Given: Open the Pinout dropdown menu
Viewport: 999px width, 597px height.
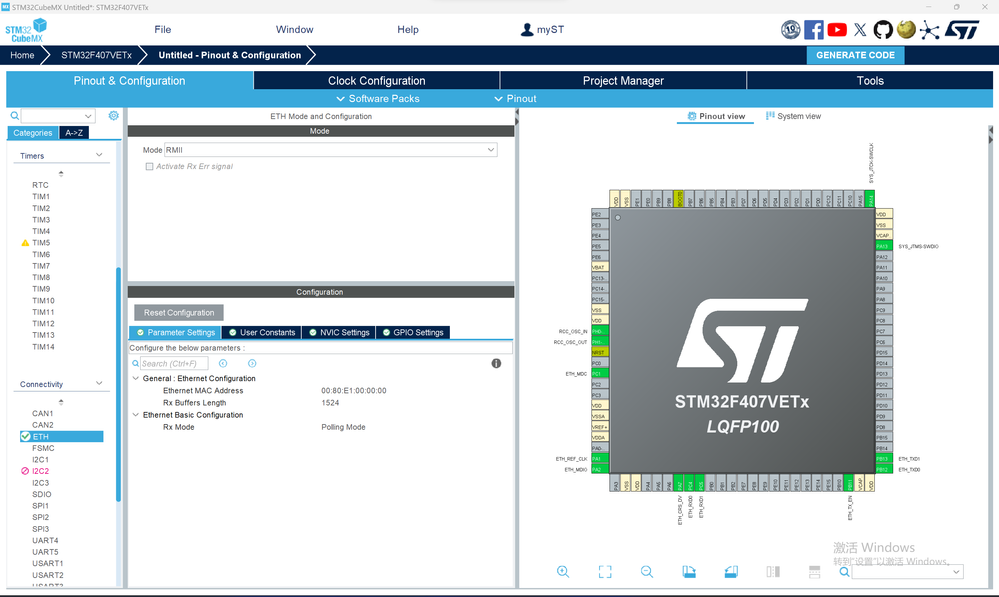Looking at the screenshot, I should [515, 99].
